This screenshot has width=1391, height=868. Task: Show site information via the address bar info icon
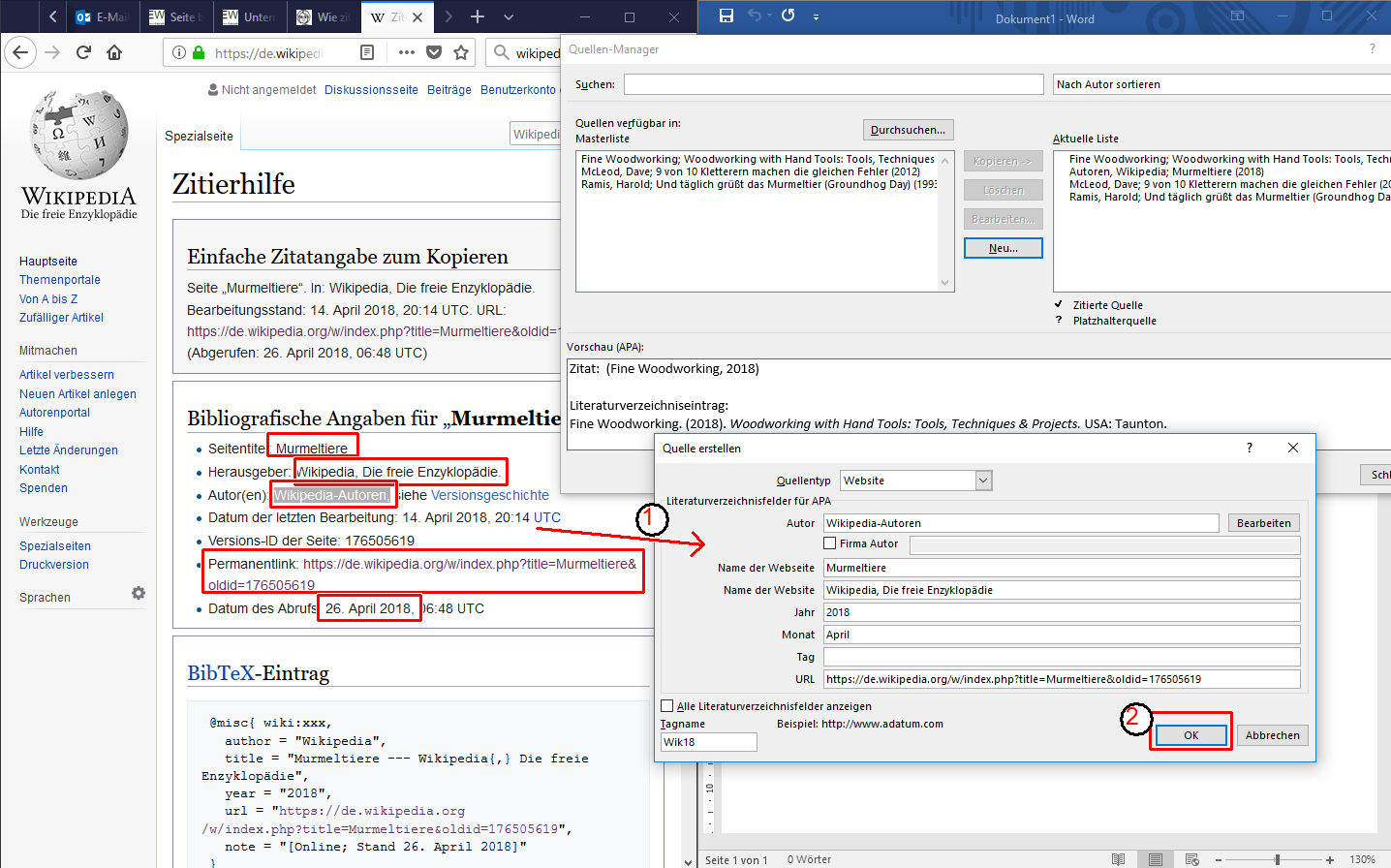(179, 52)
